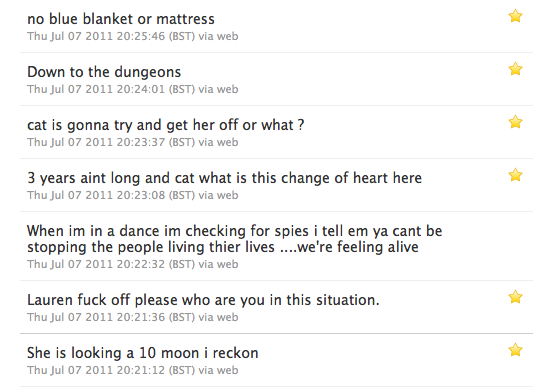Screen dimensions: 555x392
Task: Toggle the star on the 'Down to the dungeons' tweet
Action: click(515, 69)
